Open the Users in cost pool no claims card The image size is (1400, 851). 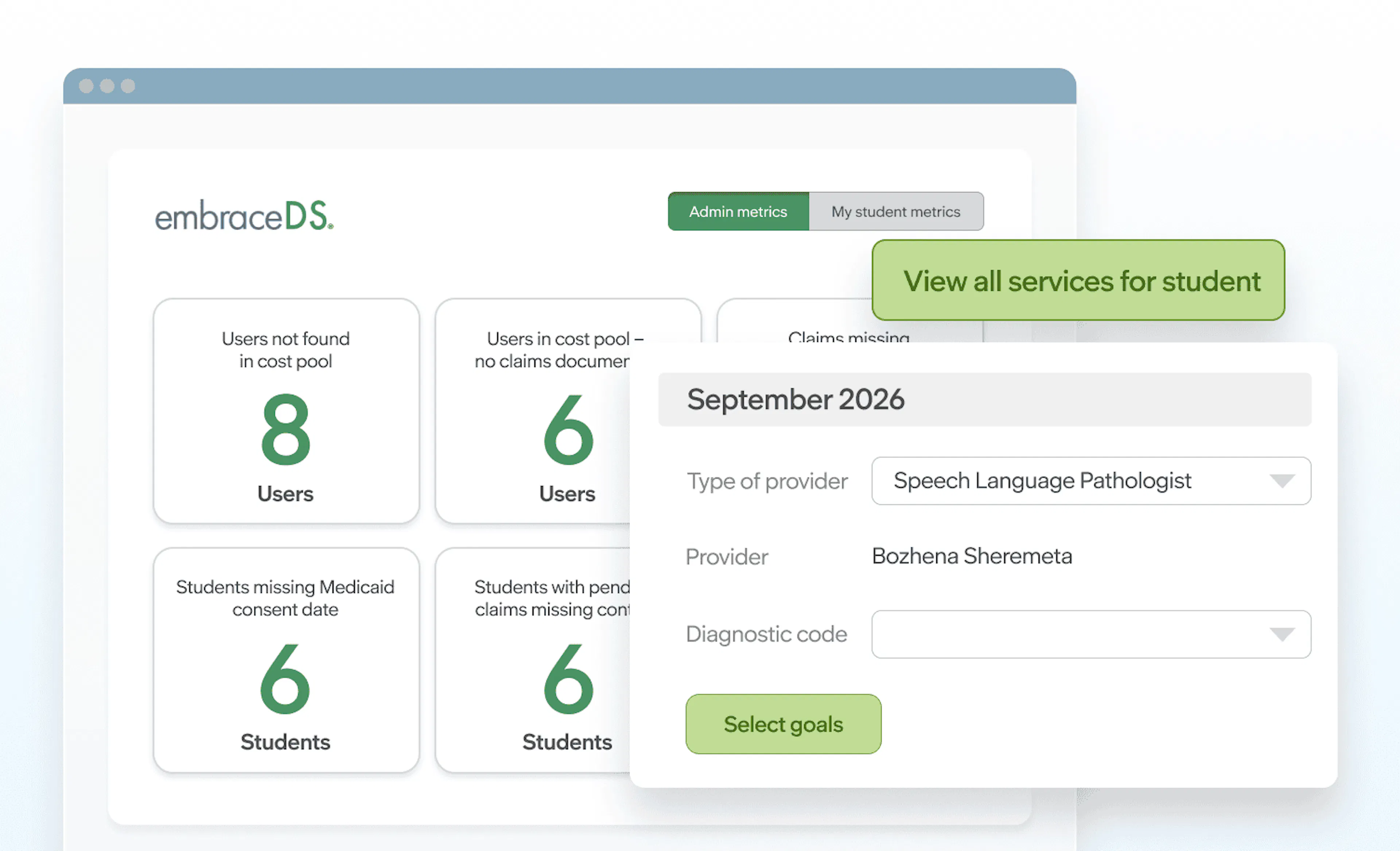click(533, 411)
